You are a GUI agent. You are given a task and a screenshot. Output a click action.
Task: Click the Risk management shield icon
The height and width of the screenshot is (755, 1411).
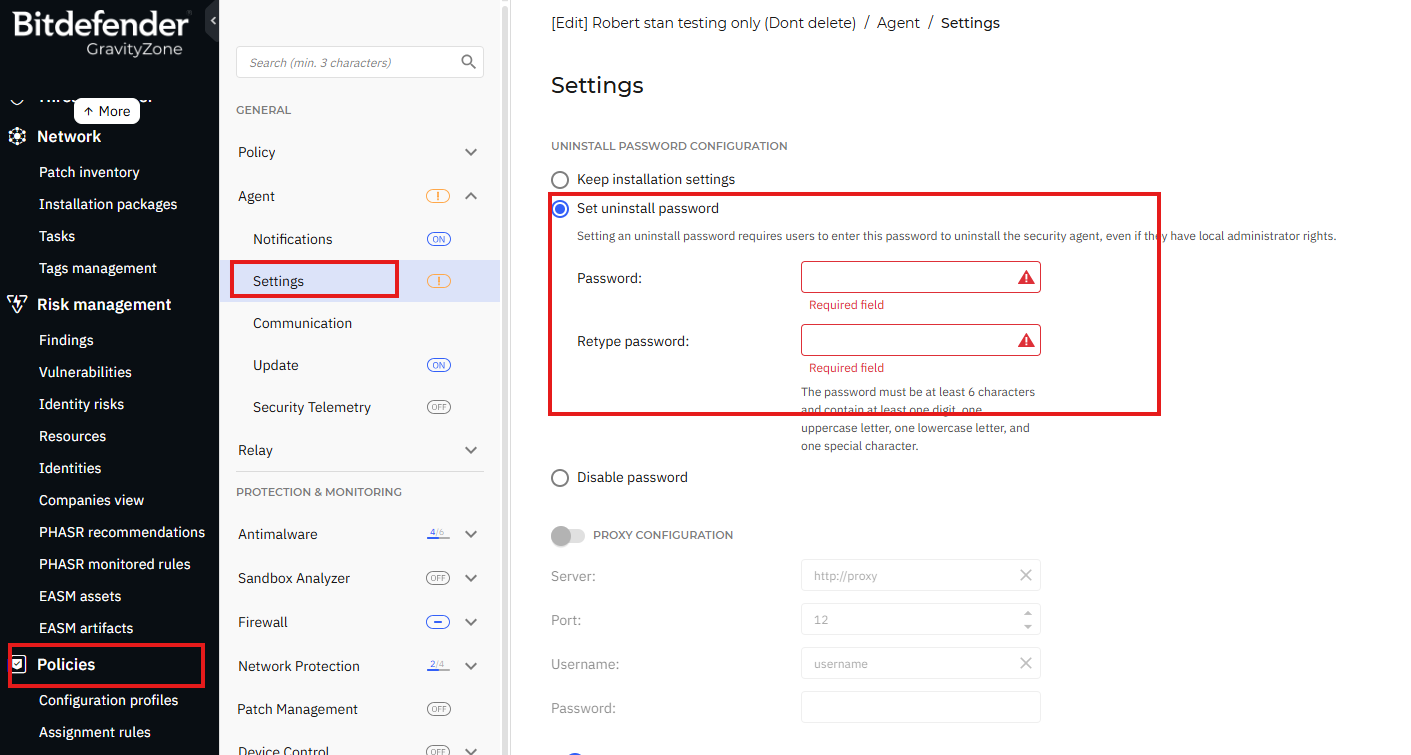(17, 304)
